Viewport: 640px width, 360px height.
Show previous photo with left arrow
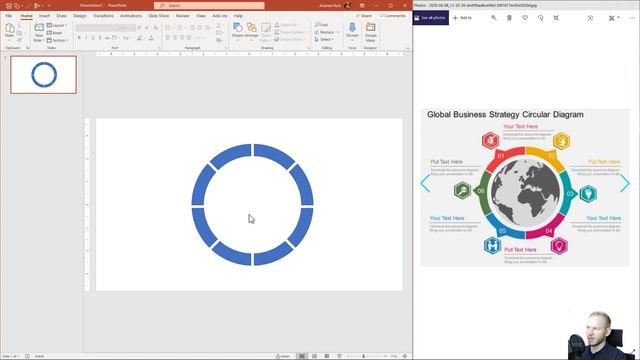coord(425,184)
